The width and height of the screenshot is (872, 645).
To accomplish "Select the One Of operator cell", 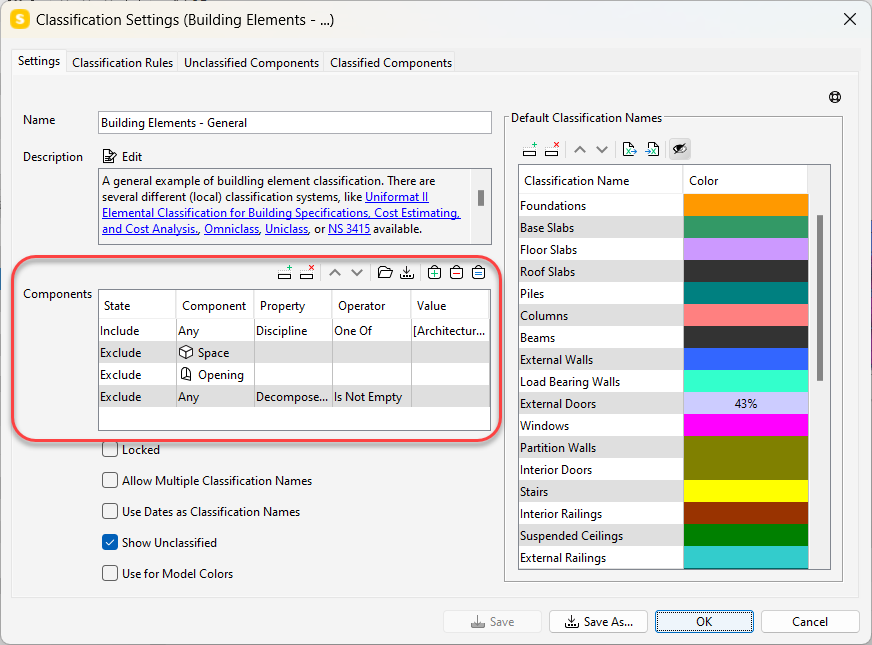I will pos(371,331).
